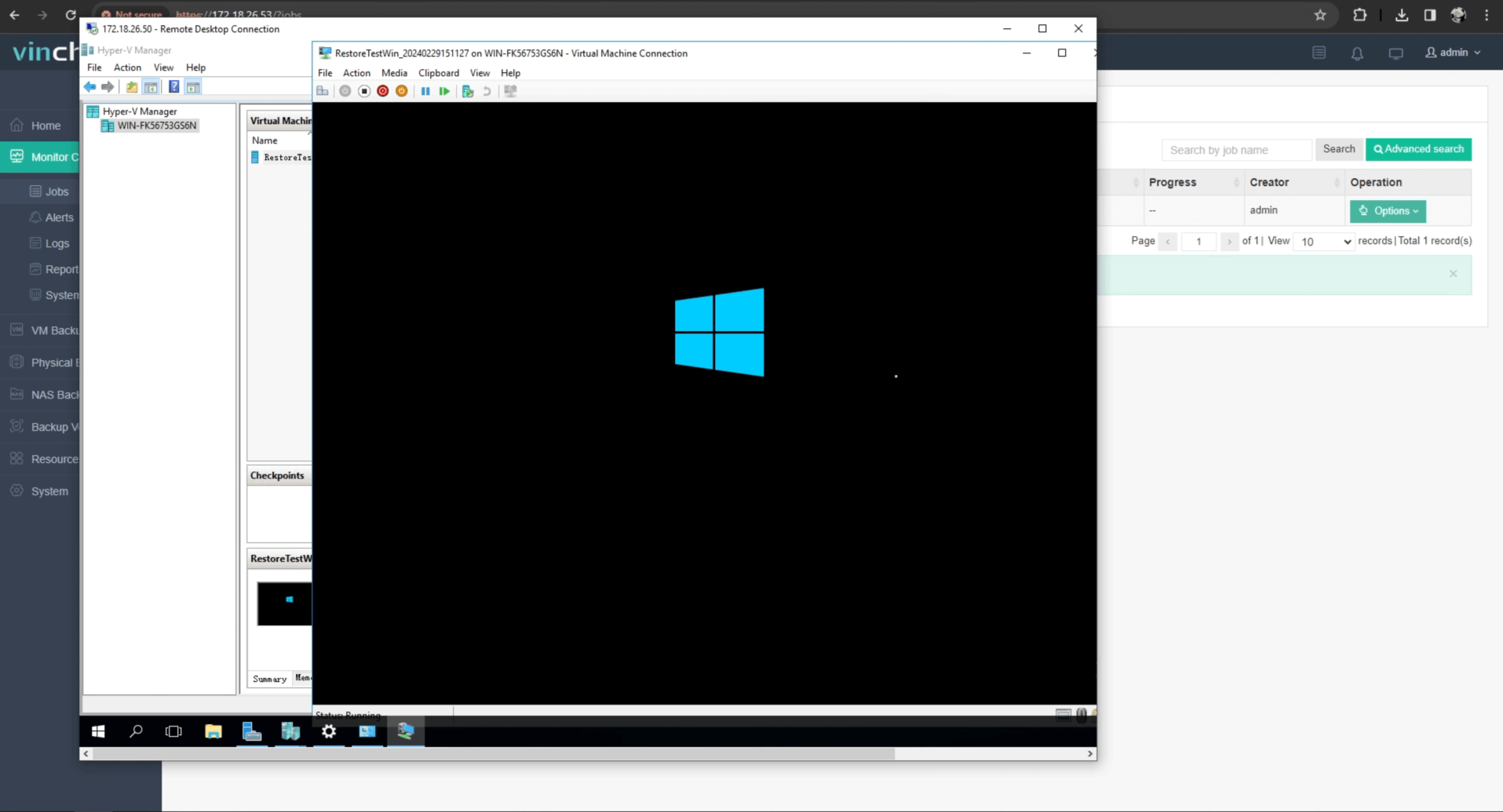Open Hyper-V Manager Action menu
Image resolution: width=1503 pixels, height=812 pixels.
tap(127, 67)
